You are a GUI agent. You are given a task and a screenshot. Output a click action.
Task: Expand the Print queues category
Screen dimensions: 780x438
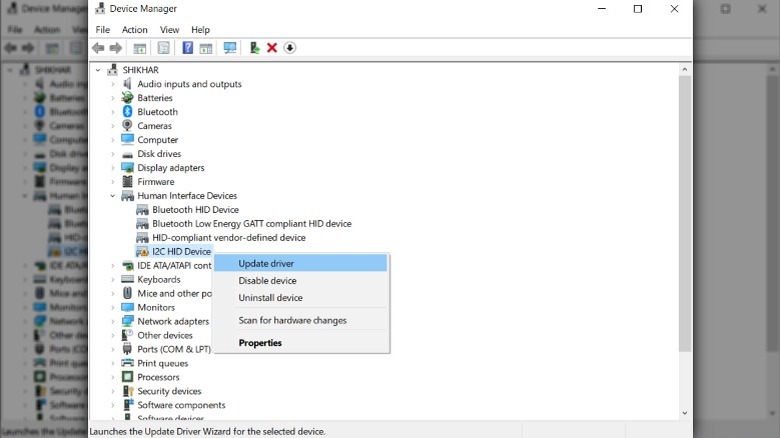tap(112, 363)
